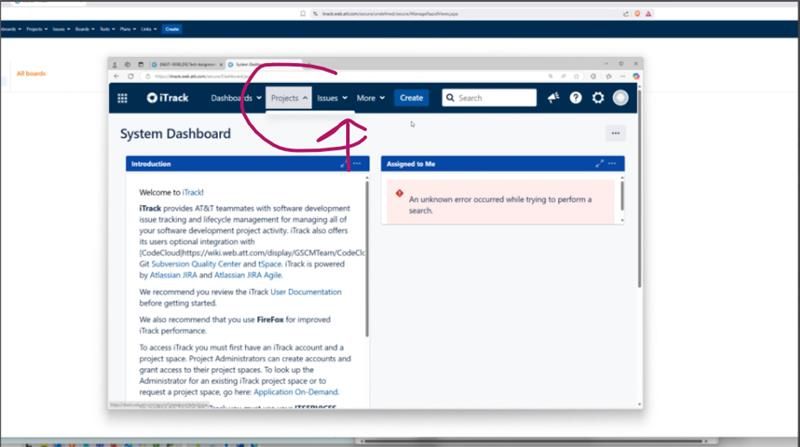Click the iTrack logo

point(167,97)
